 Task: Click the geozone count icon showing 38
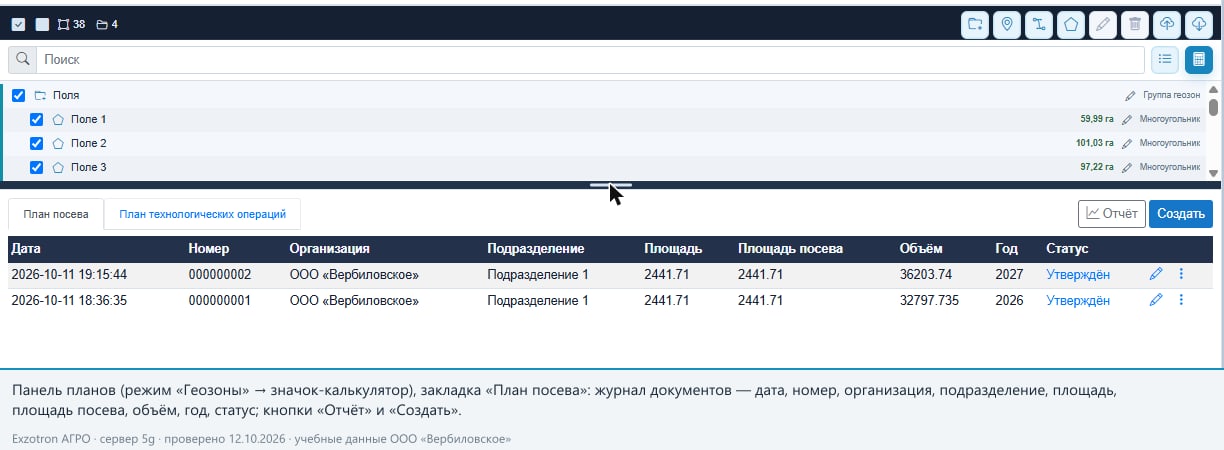coord(62,24)
